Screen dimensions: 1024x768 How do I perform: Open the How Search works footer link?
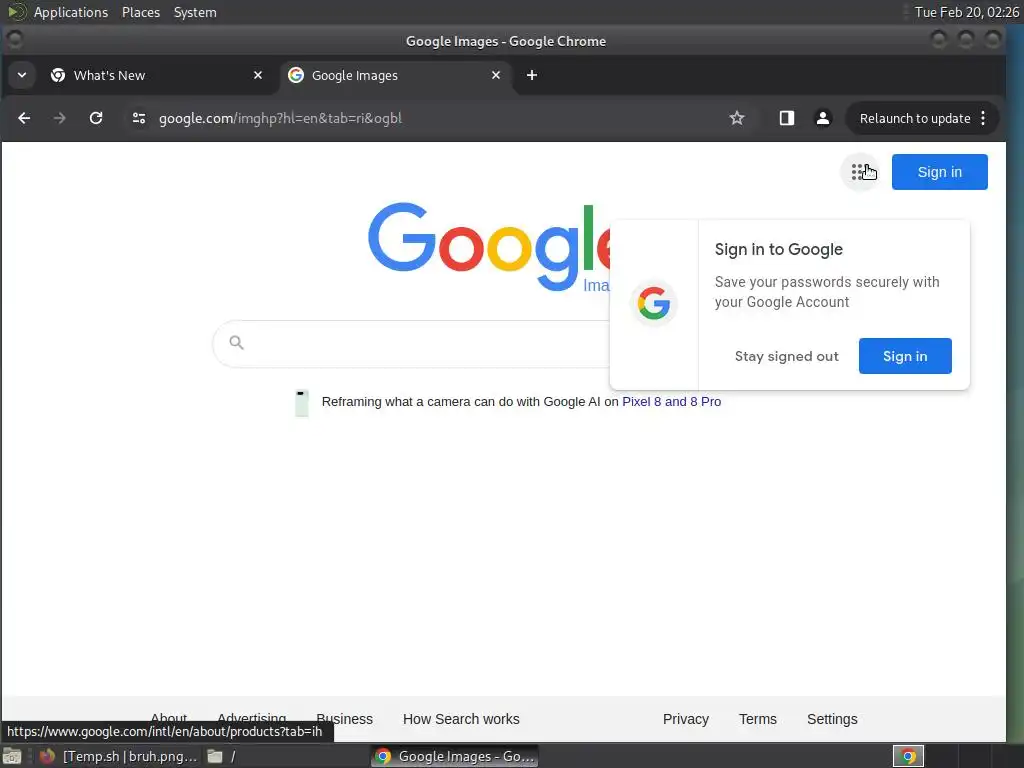point(461,719)
